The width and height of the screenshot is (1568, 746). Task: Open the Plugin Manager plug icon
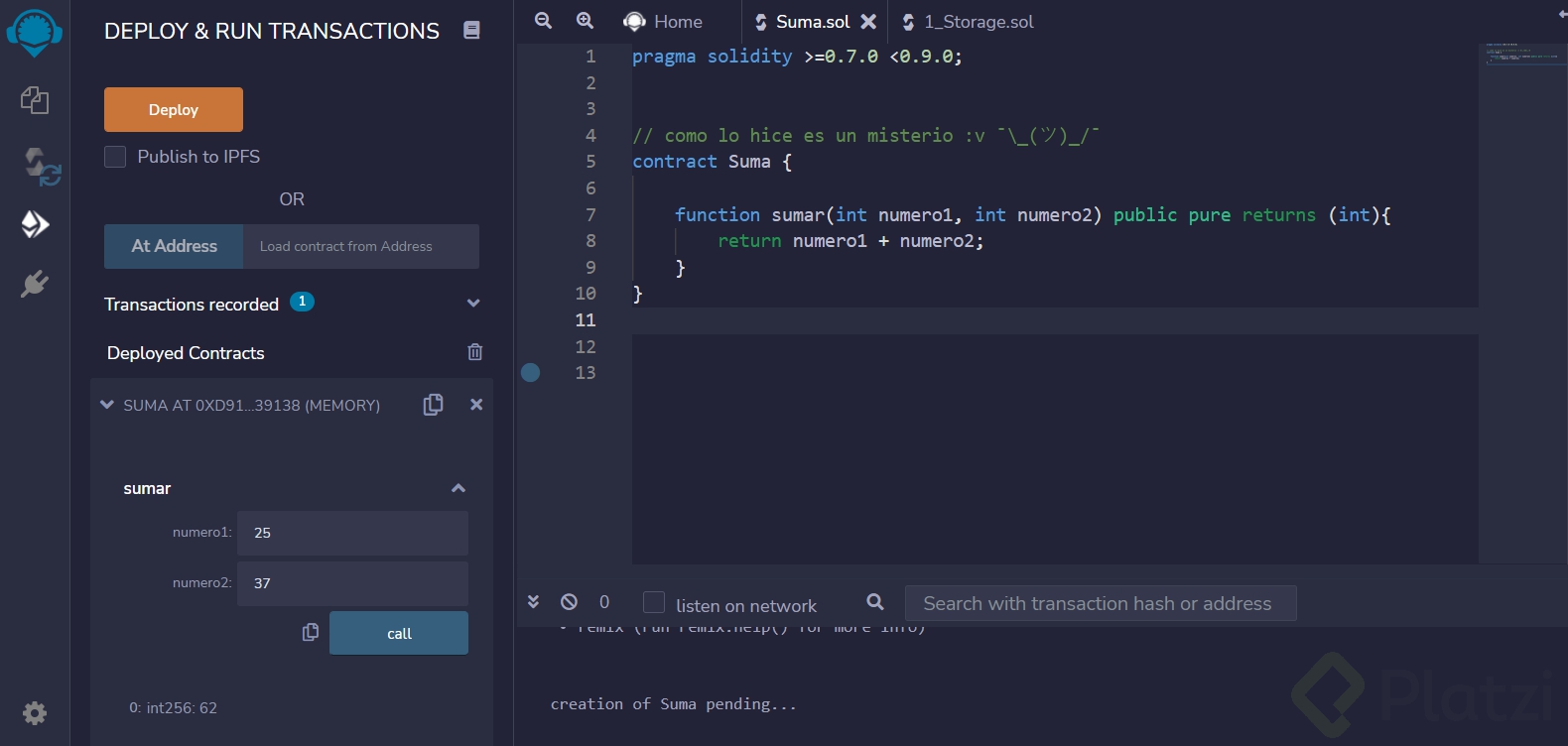click(x=35, y=285)
